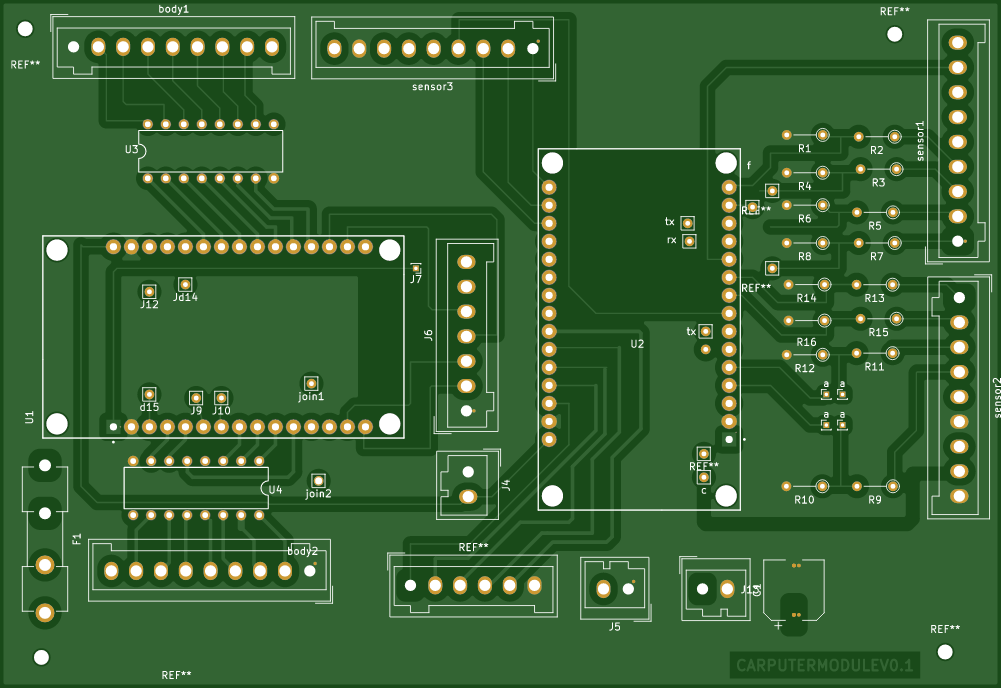
Task: Select the J5 connector footprint
Action: pos(615,588)
